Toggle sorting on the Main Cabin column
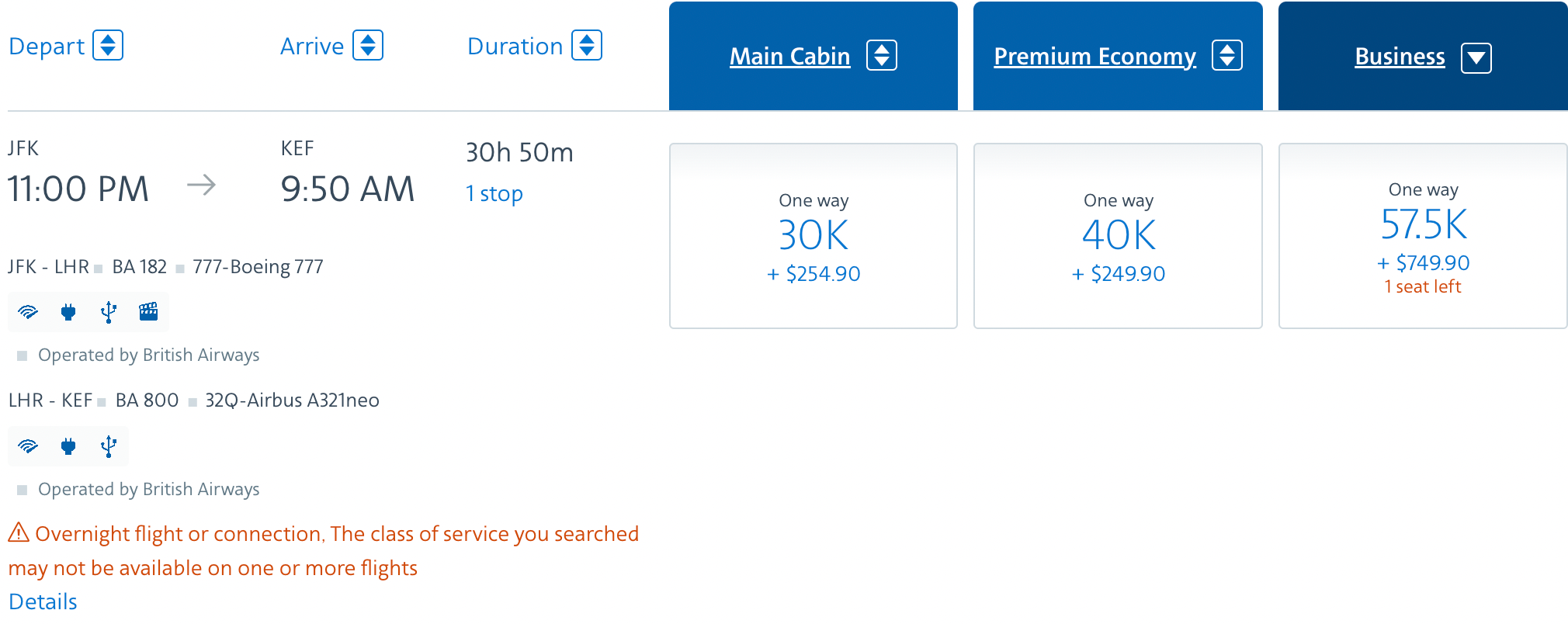Image resolution: width=1568 pixels, height=624 pixels. click(882, 56)
